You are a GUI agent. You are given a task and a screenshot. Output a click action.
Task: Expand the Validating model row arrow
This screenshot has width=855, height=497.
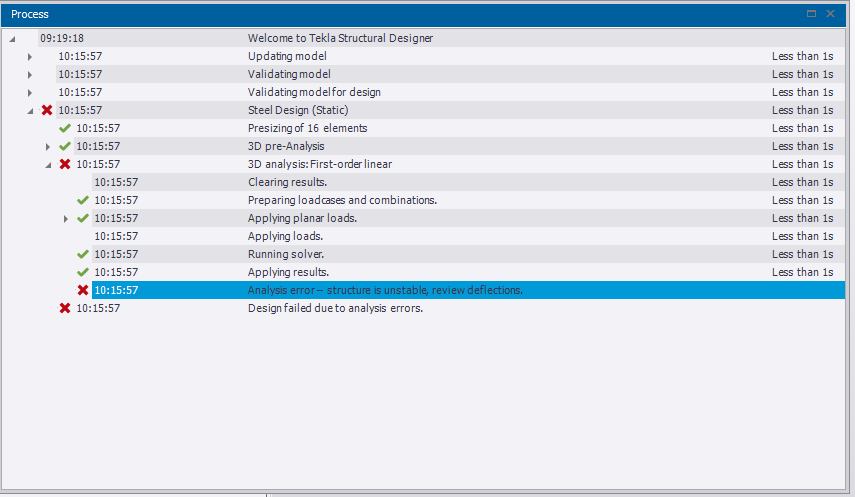tap(29, 75)
